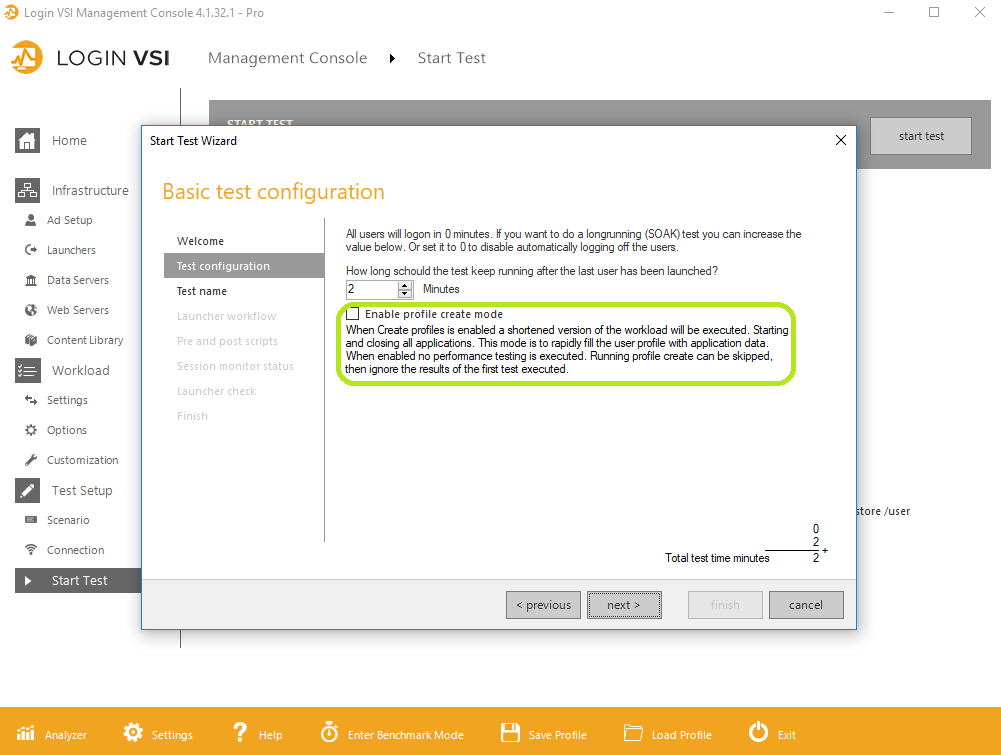Viewport: 1001px width, 755px height.
Task: Click the next button
Action: coord(624,605)
